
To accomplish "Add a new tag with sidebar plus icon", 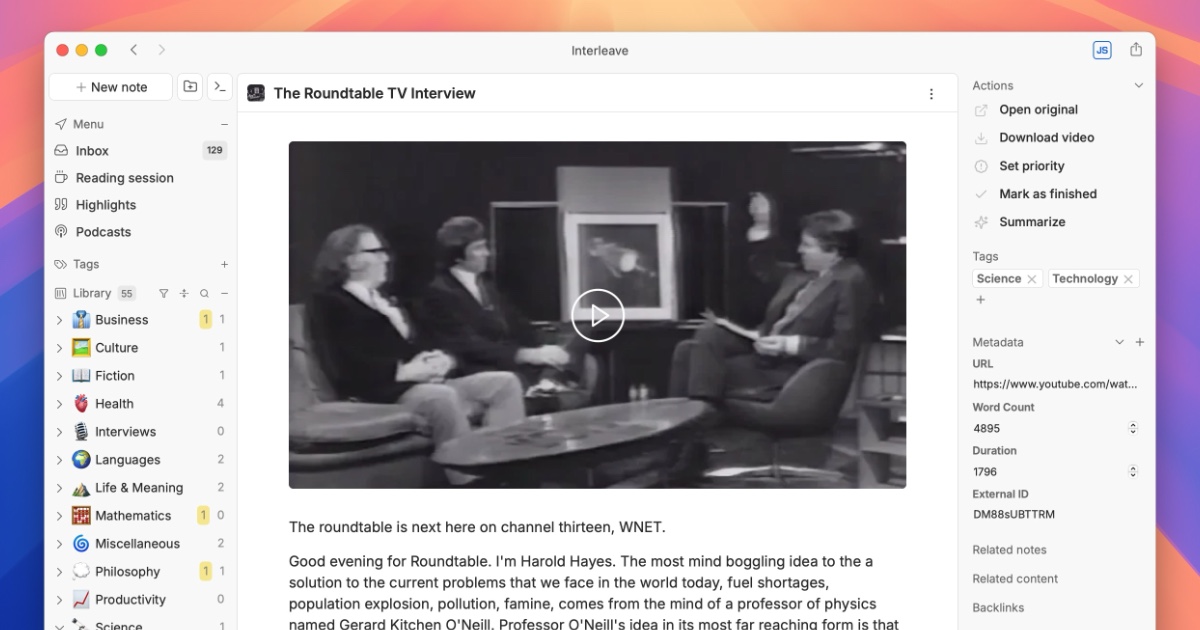I will (224, 264).
